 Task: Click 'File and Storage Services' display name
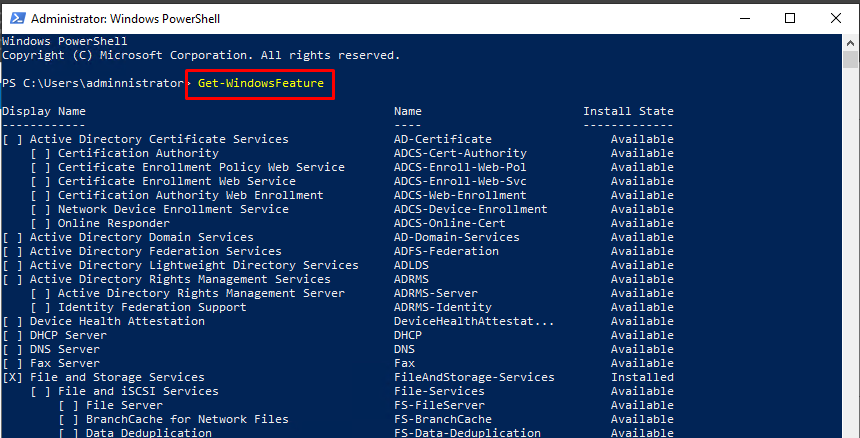117,377
